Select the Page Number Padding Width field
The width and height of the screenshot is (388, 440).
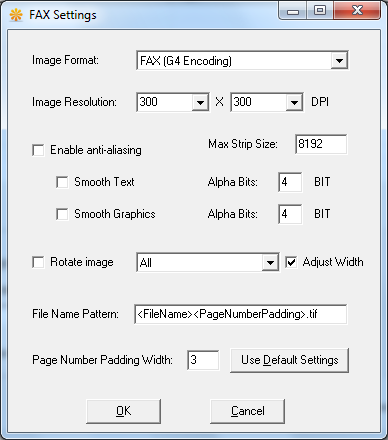pyautogui.click(x=203, y=360)
